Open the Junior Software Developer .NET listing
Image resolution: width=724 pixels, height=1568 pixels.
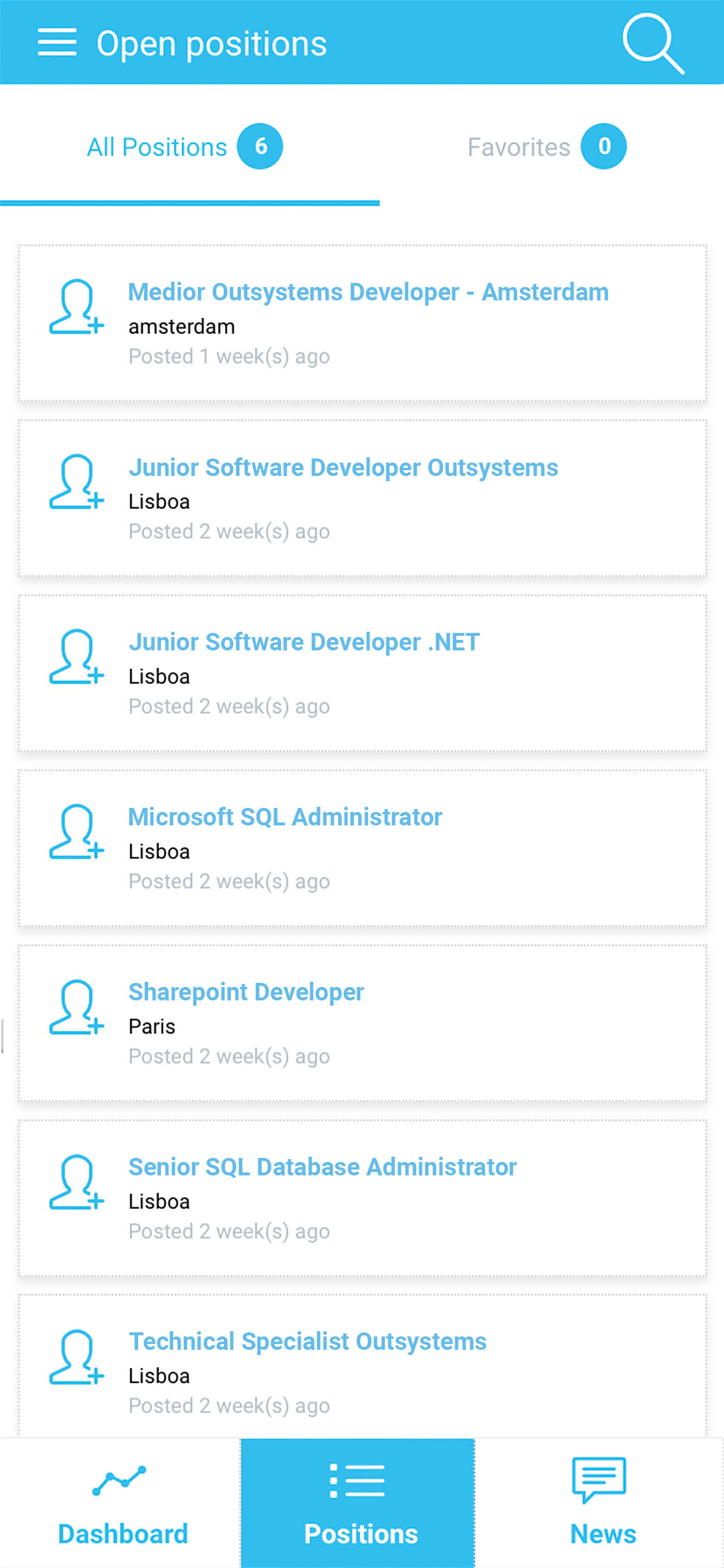tap(303, 642)
